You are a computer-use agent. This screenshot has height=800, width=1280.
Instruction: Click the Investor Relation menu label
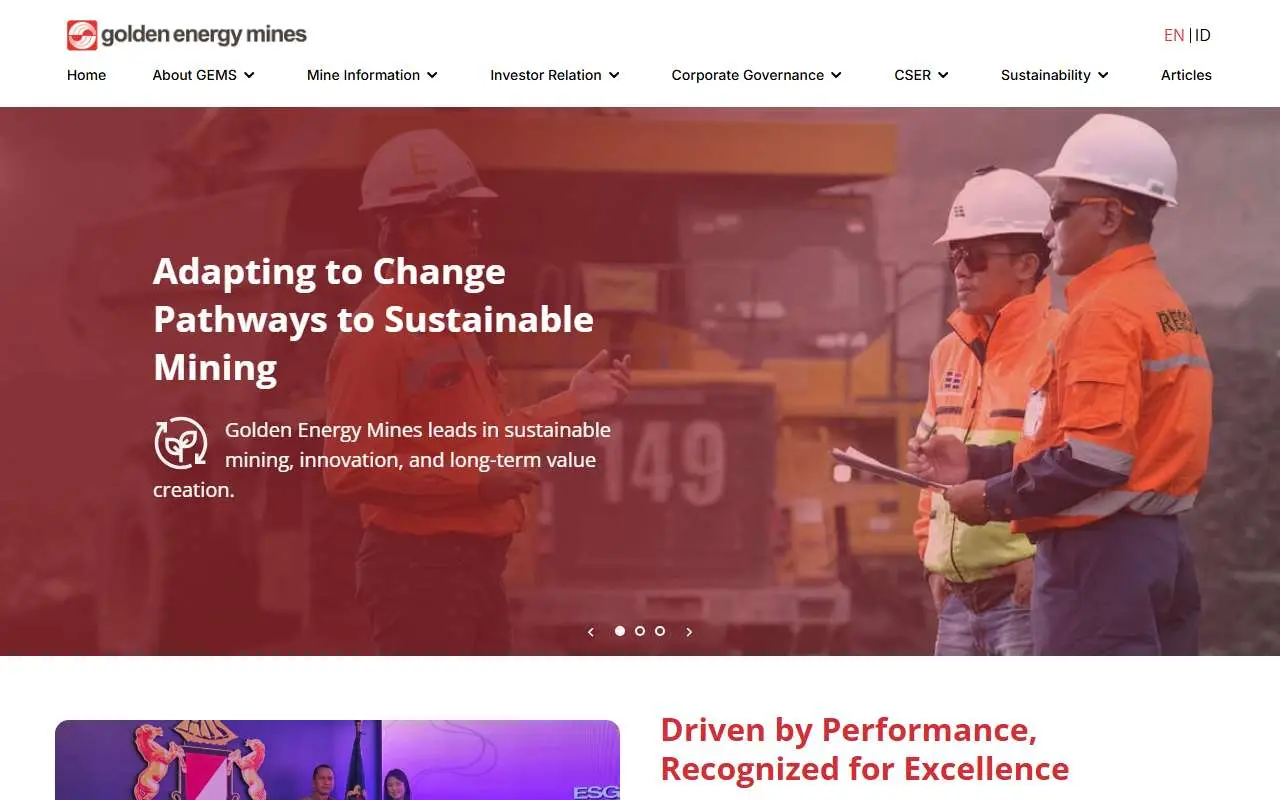point(546,75)
